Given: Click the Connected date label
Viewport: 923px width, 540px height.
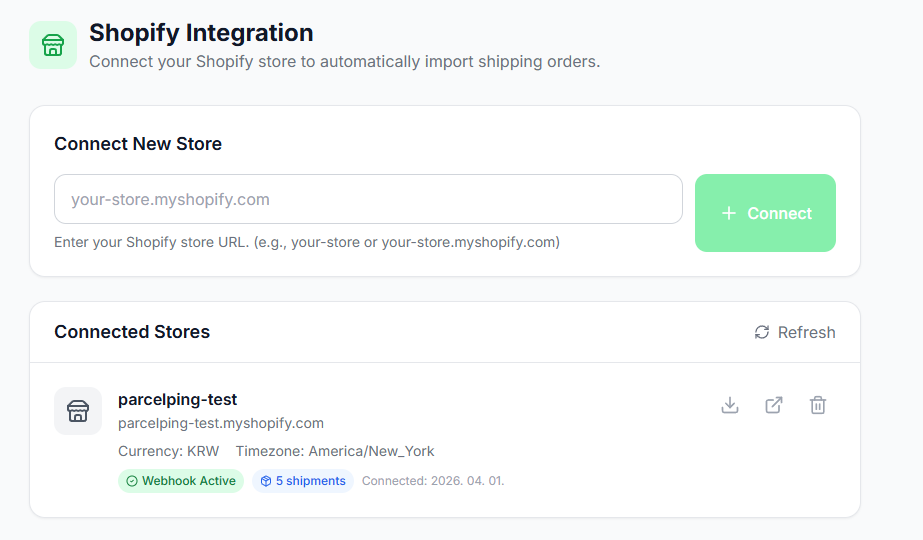Looking at the screenshot, I should pyautogui.click(x=433, y=481).
